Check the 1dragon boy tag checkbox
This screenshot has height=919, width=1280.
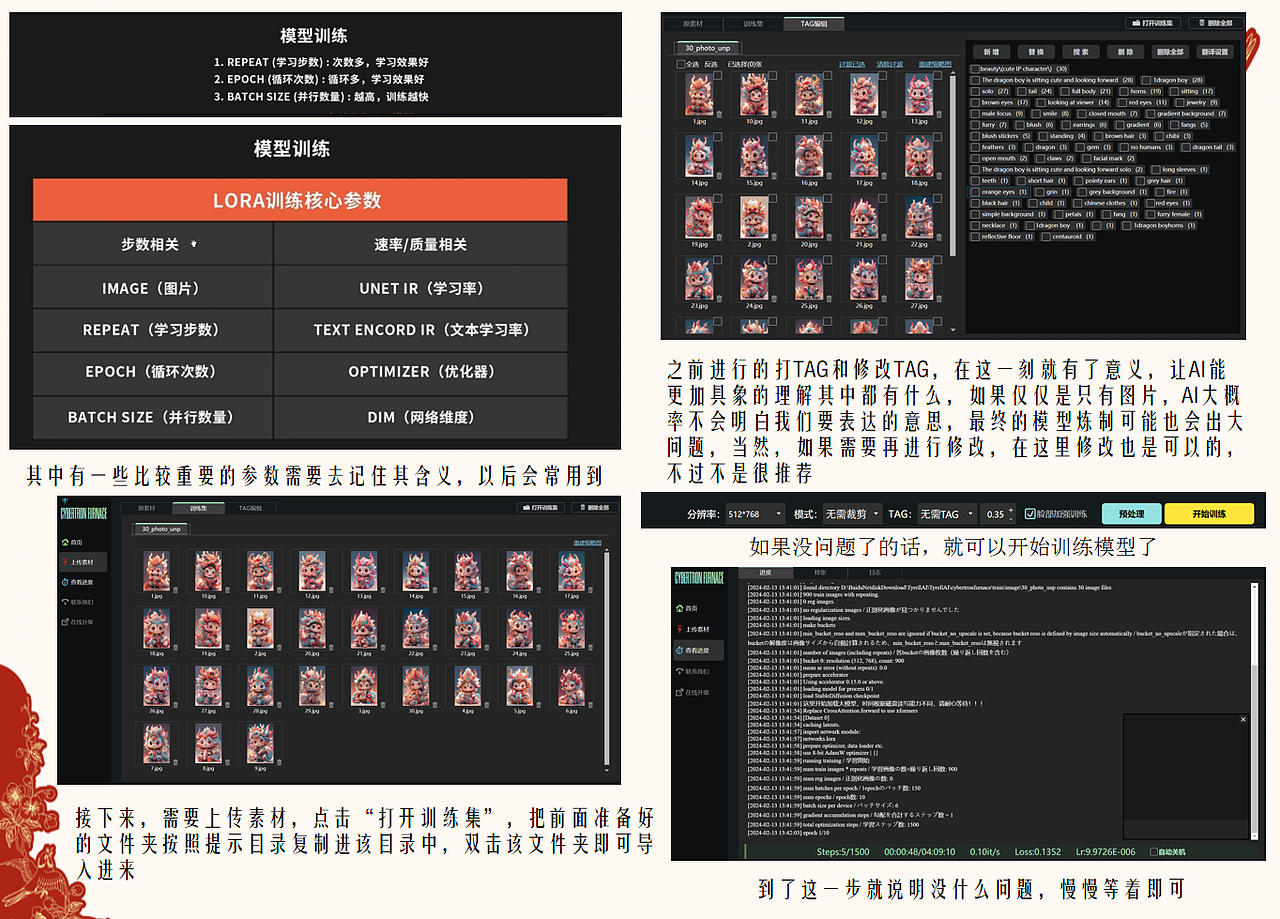tap(1147, 80)
